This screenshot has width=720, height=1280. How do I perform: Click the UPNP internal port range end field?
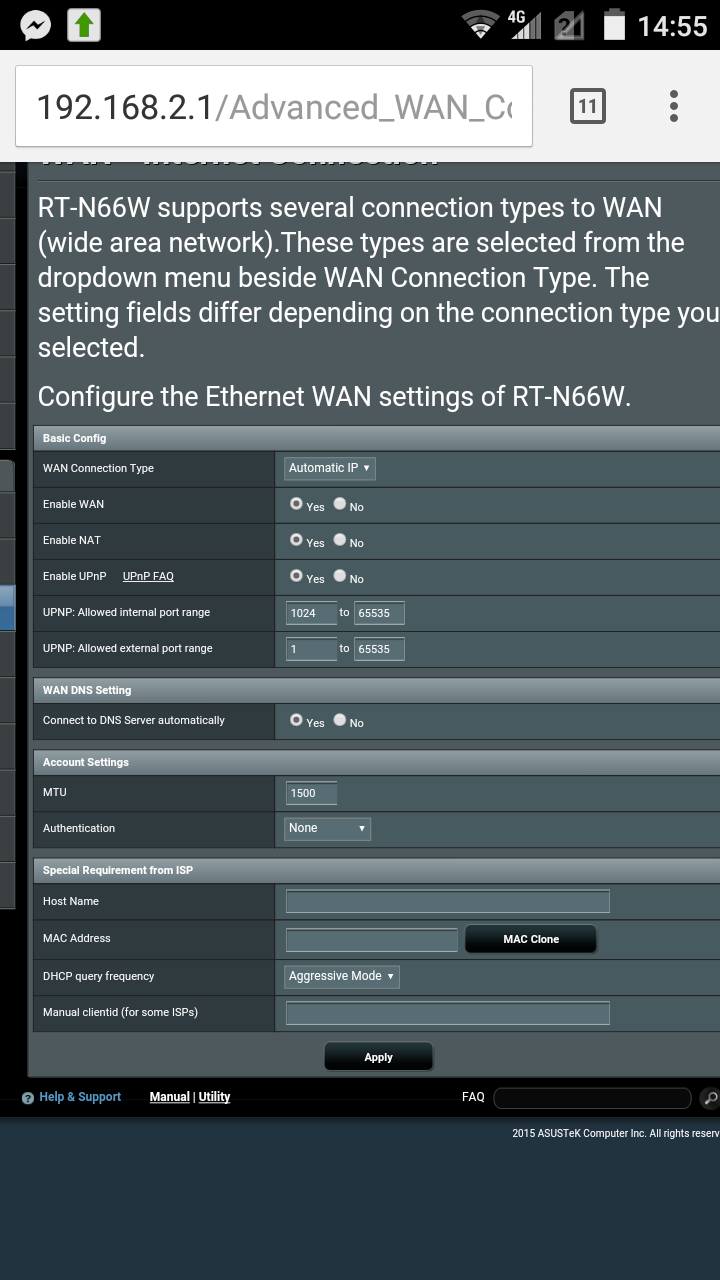(379, 613)
